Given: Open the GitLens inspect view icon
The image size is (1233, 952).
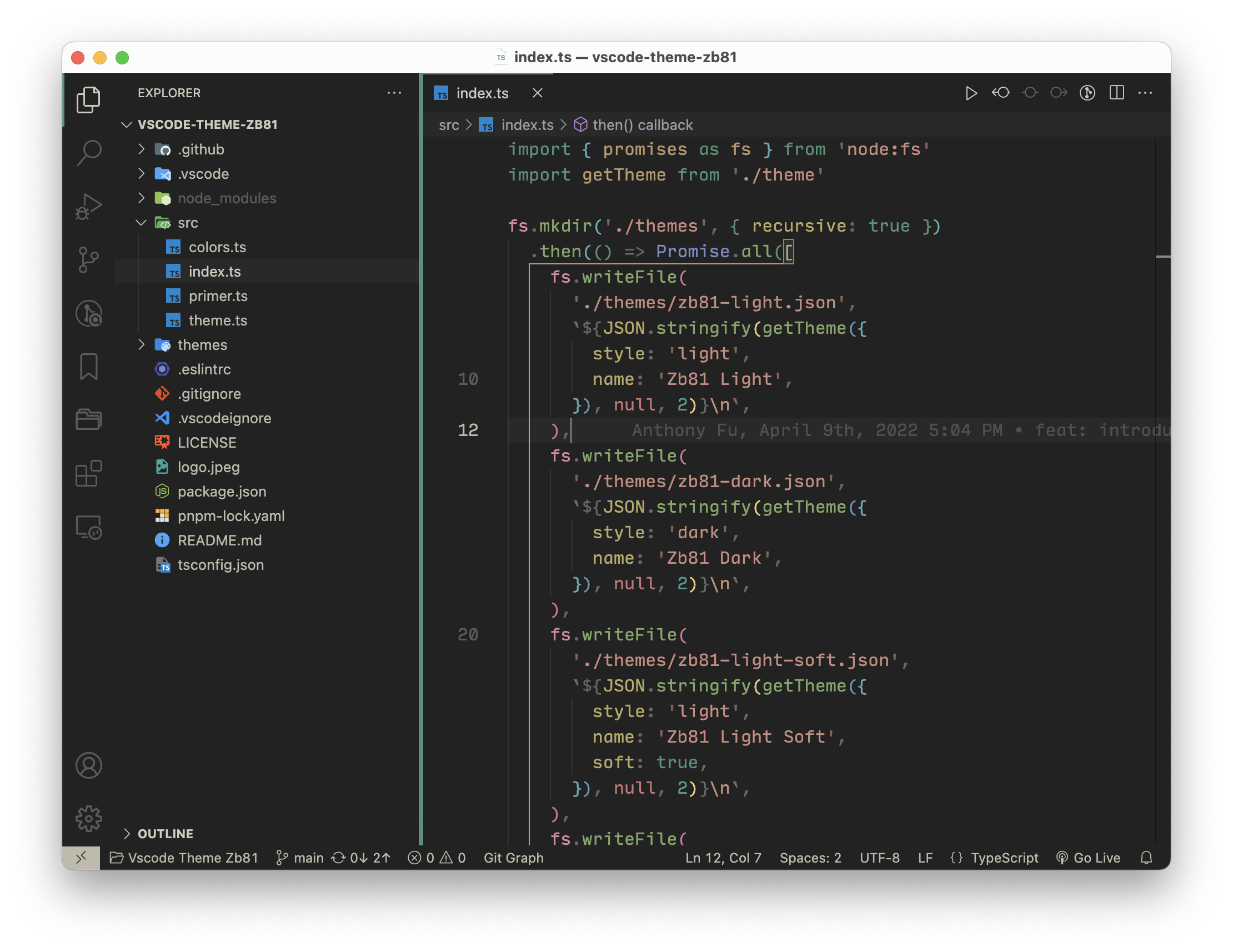Looking at the screenshot, I should [89, 314].
